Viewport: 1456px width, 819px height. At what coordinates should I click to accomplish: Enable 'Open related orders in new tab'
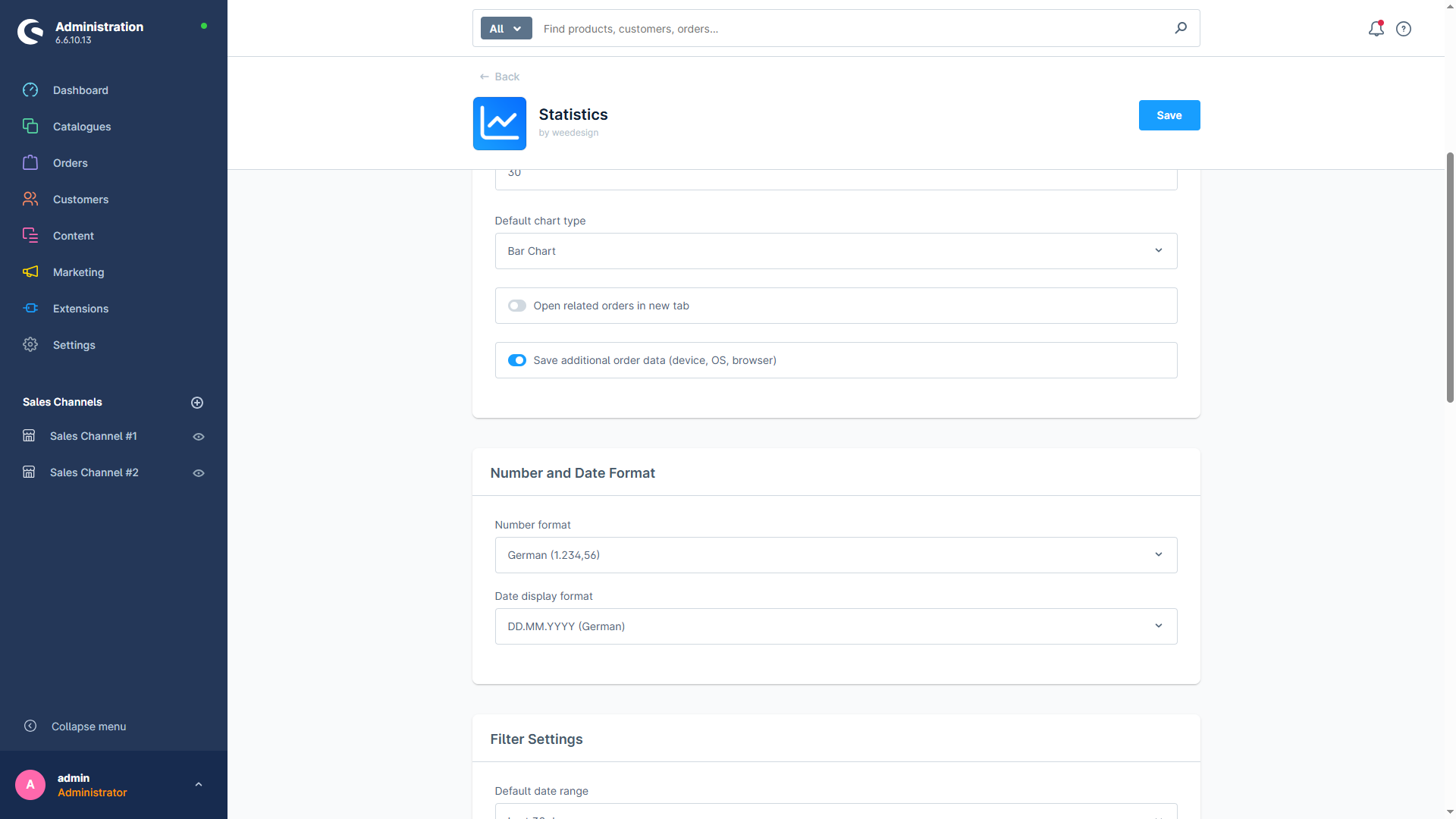click(516, 306)
